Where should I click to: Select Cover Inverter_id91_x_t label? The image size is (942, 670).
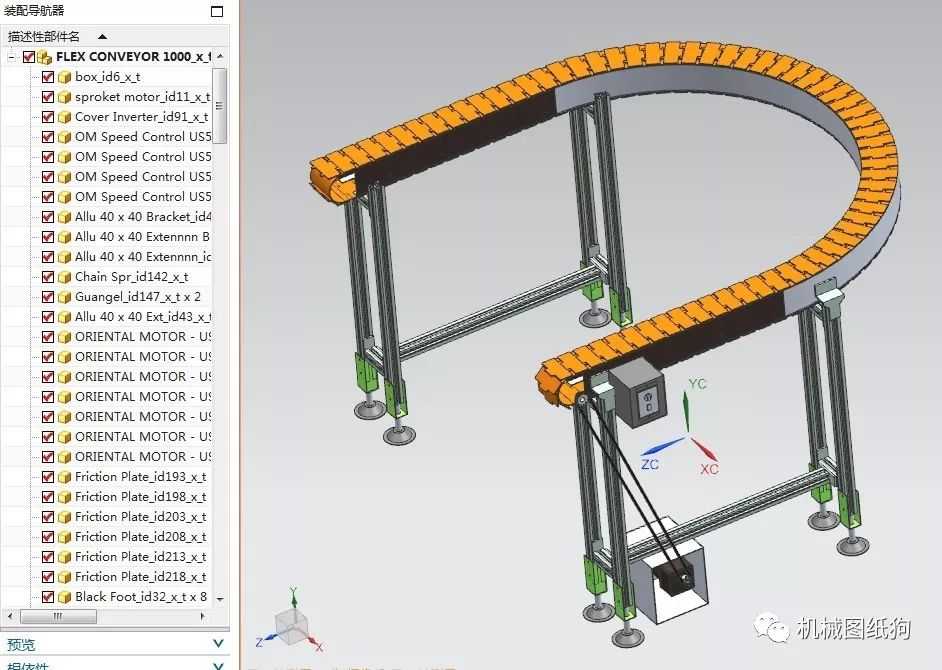141,117
